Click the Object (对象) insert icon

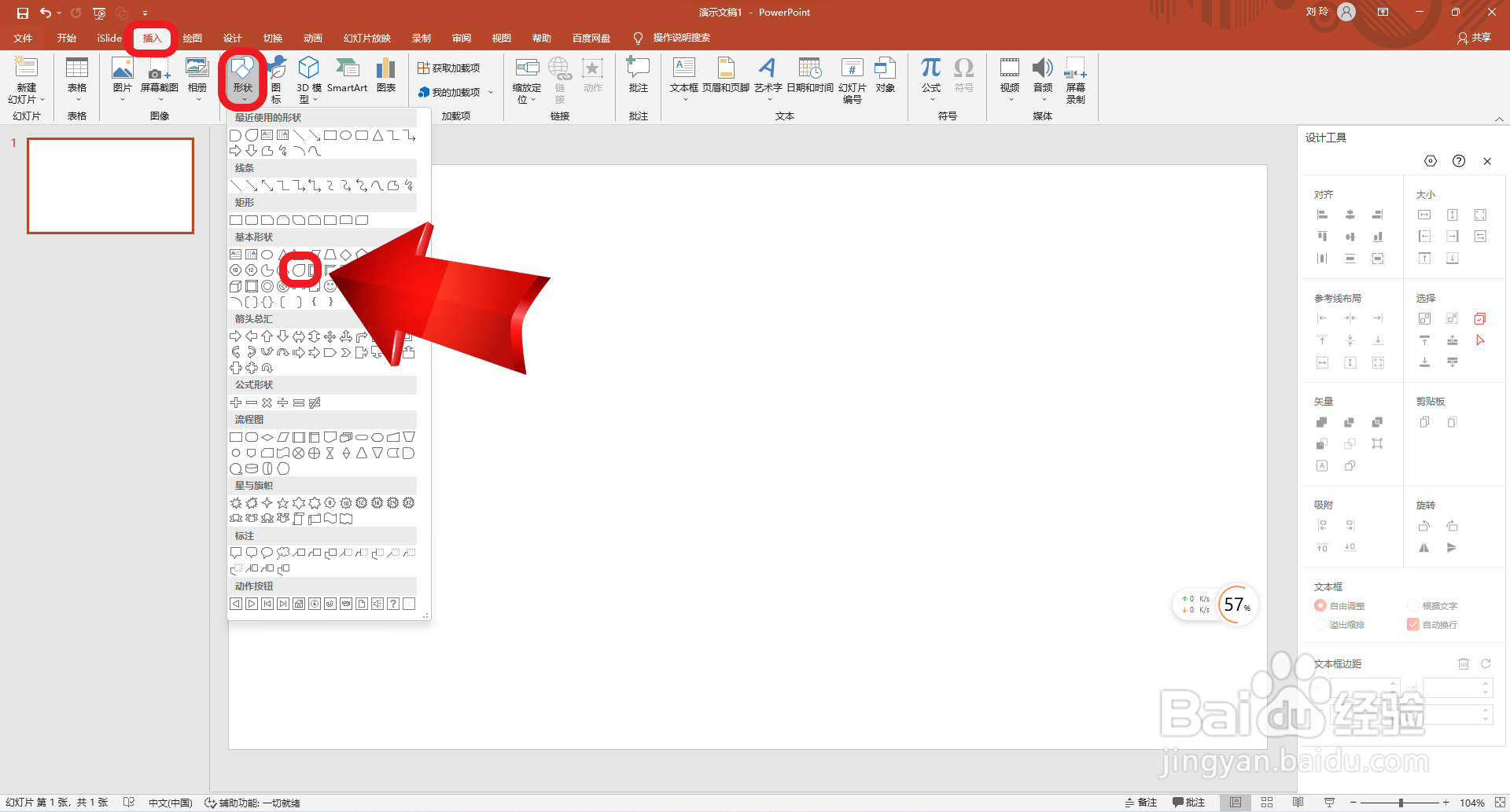(x=886, y=69)
